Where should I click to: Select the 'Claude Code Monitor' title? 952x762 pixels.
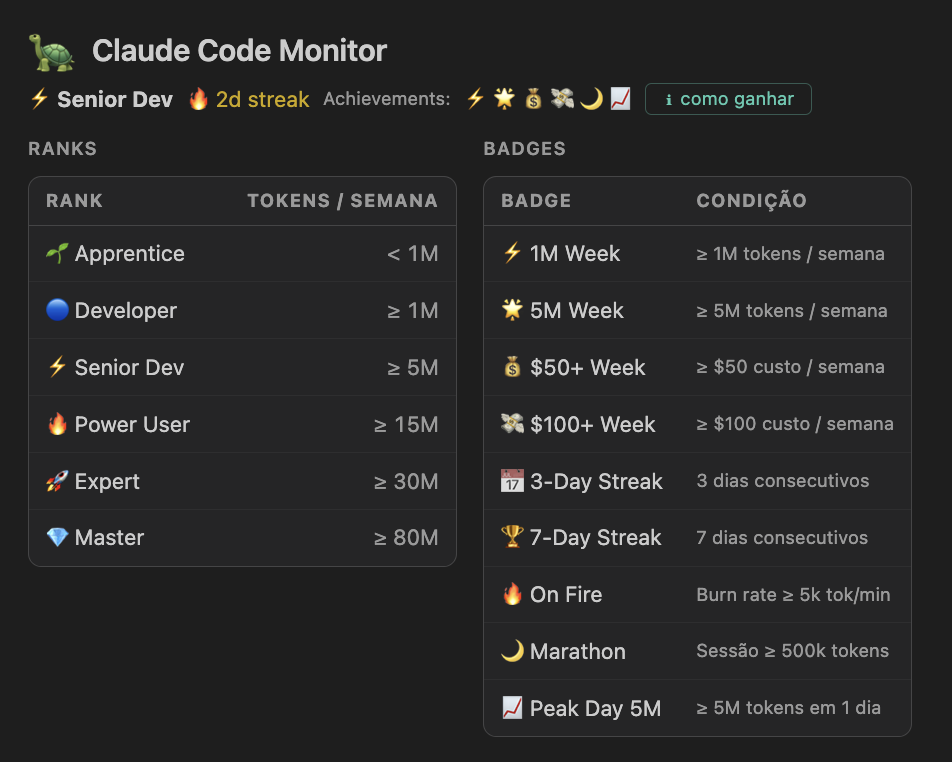pos(239,50)
